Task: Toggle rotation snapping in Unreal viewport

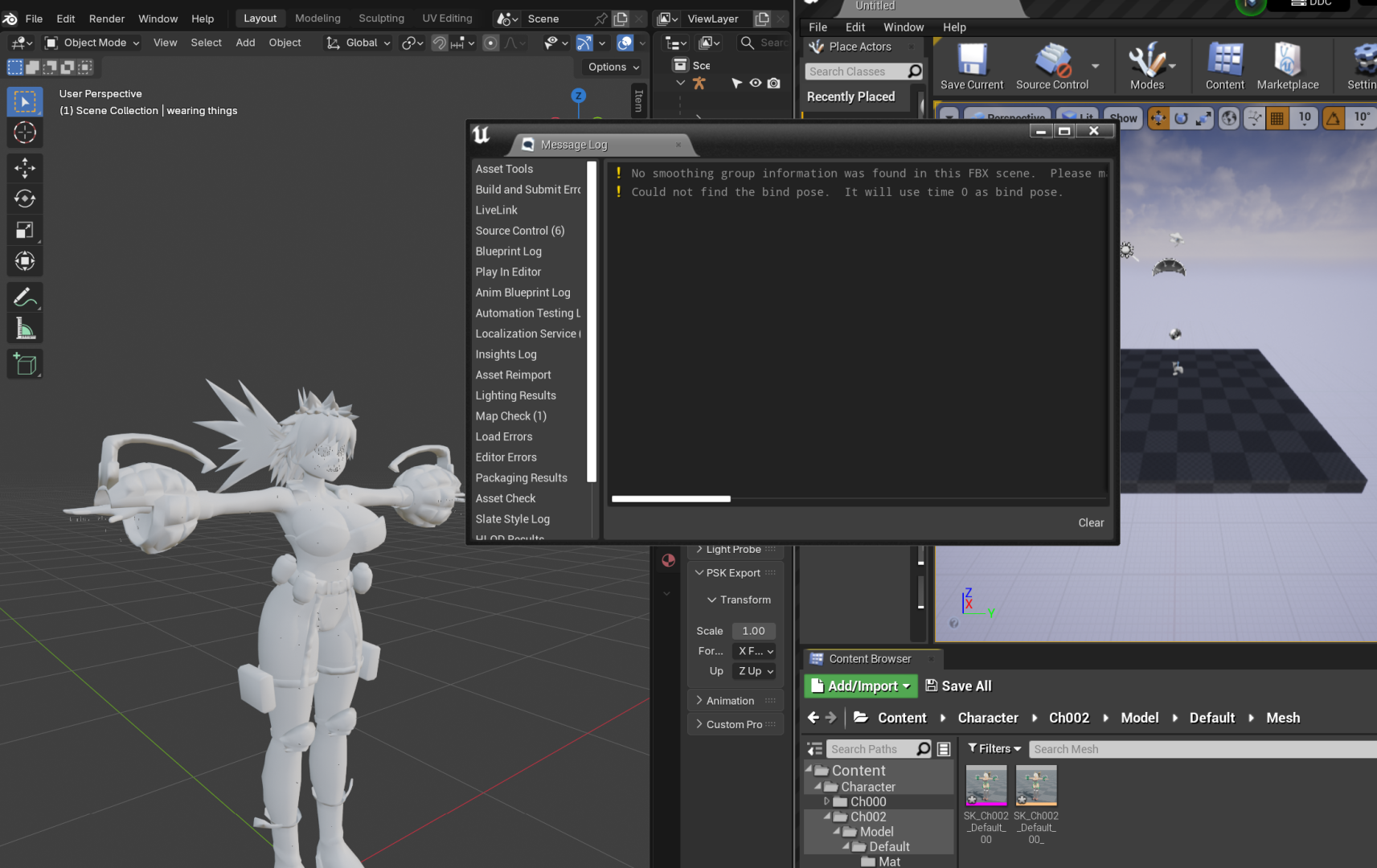Action: click(x=1334, y=118)
